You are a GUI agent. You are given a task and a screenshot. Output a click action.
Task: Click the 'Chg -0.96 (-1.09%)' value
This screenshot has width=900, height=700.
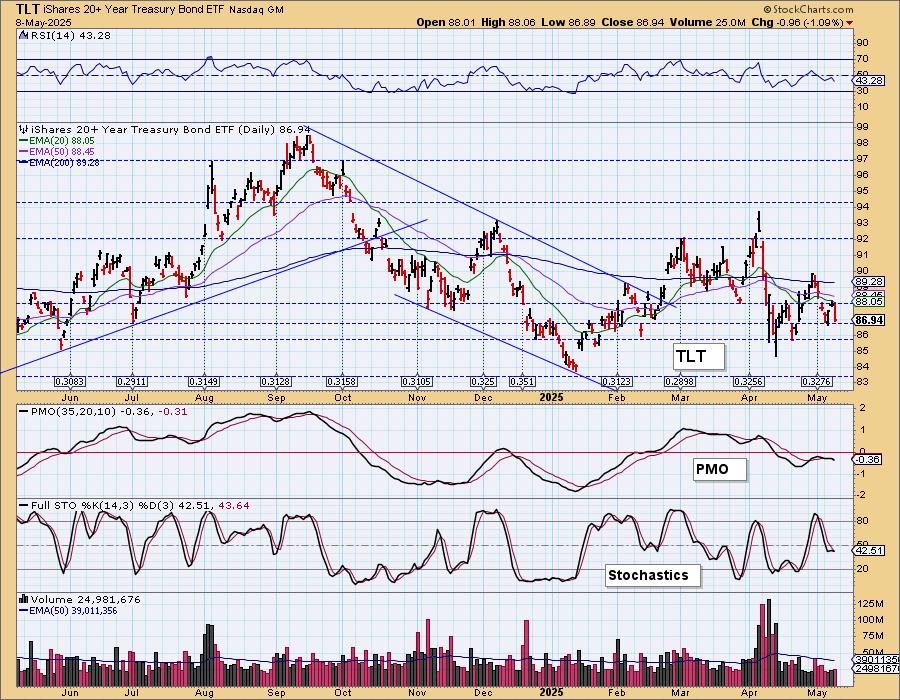(798, 23)
